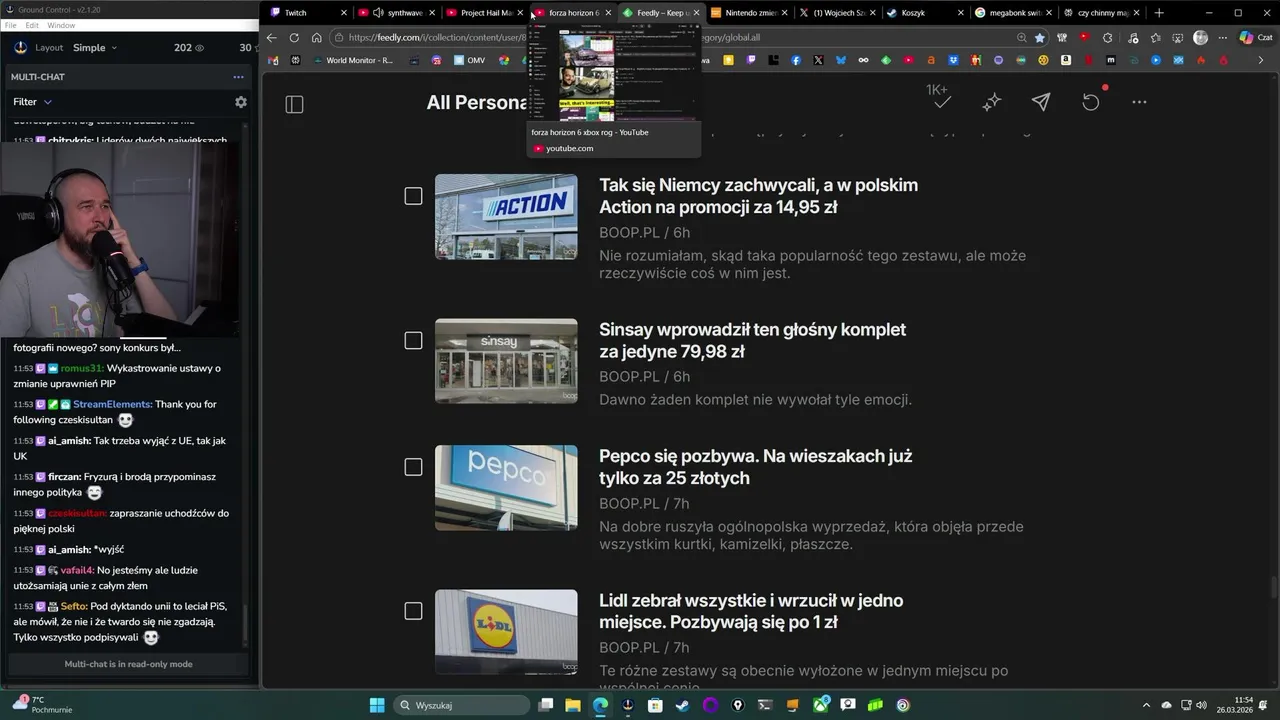This screenshot has height=720, width=1280.
Task: Open File Explorer from the taskbar
Action: (573, 705)
